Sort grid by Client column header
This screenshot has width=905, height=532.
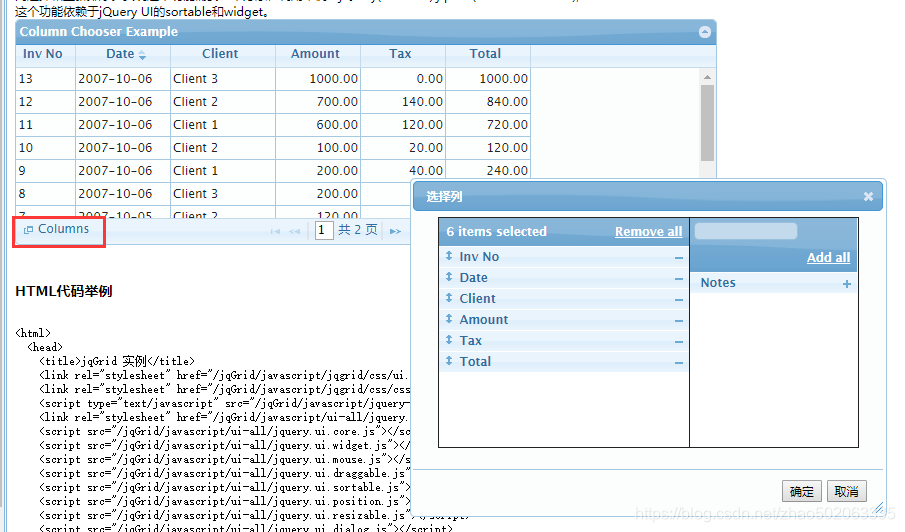point(220,54)
